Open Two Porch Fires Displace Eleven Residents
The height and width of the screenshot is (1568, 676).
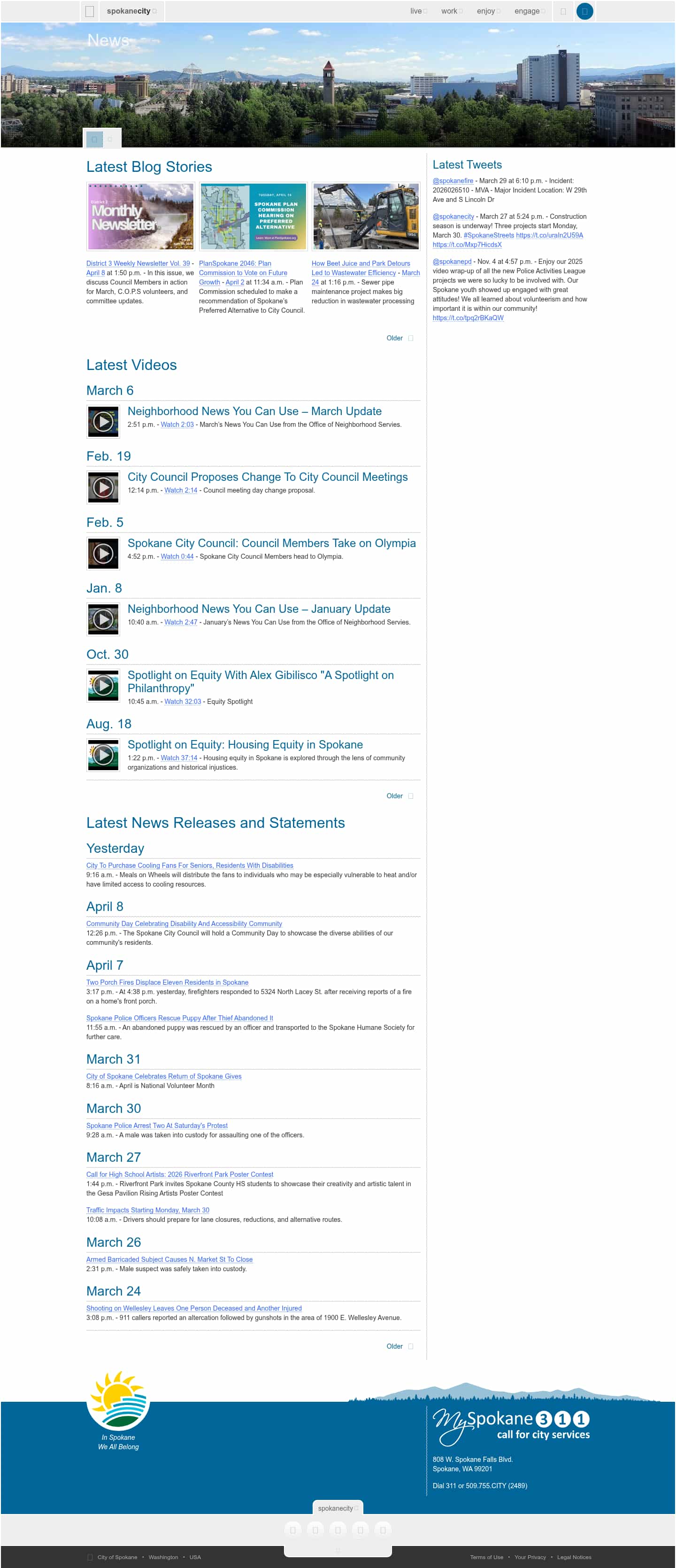click(167, 982)
